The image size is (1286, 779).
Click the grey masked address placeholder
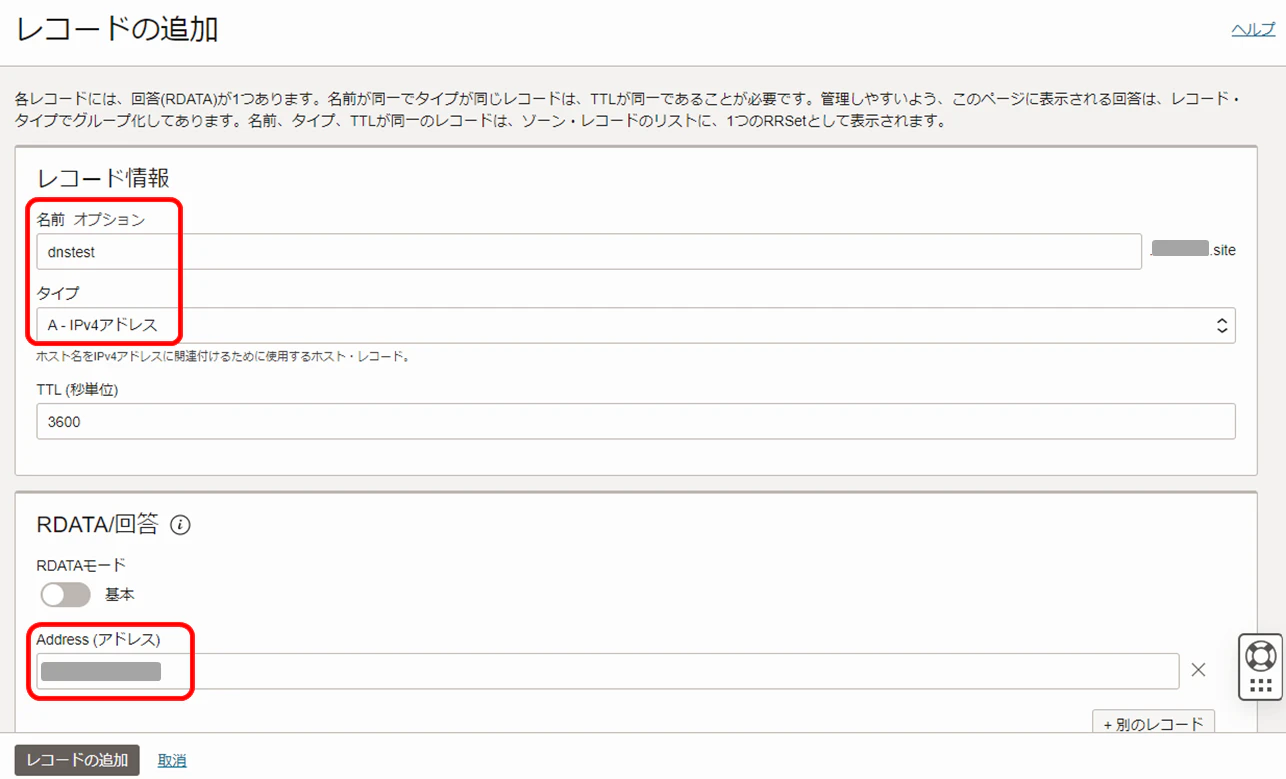pos(100,671)
